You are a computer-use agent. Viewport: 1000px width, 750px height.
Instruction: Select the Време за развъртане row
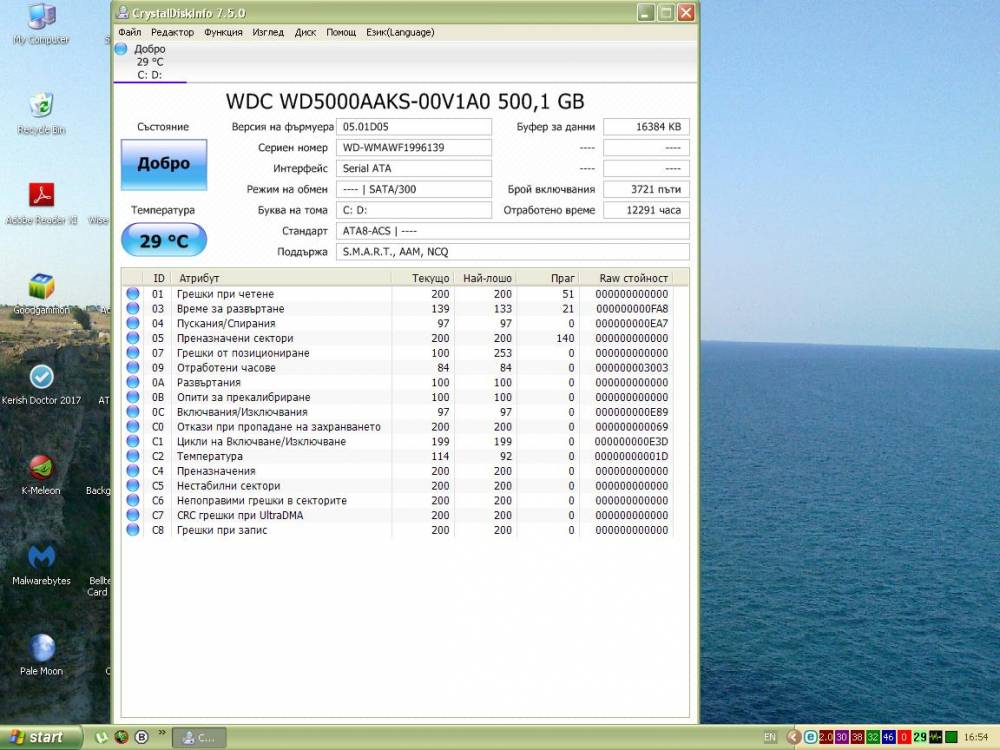pyautogui.click(x=398, y=309)
